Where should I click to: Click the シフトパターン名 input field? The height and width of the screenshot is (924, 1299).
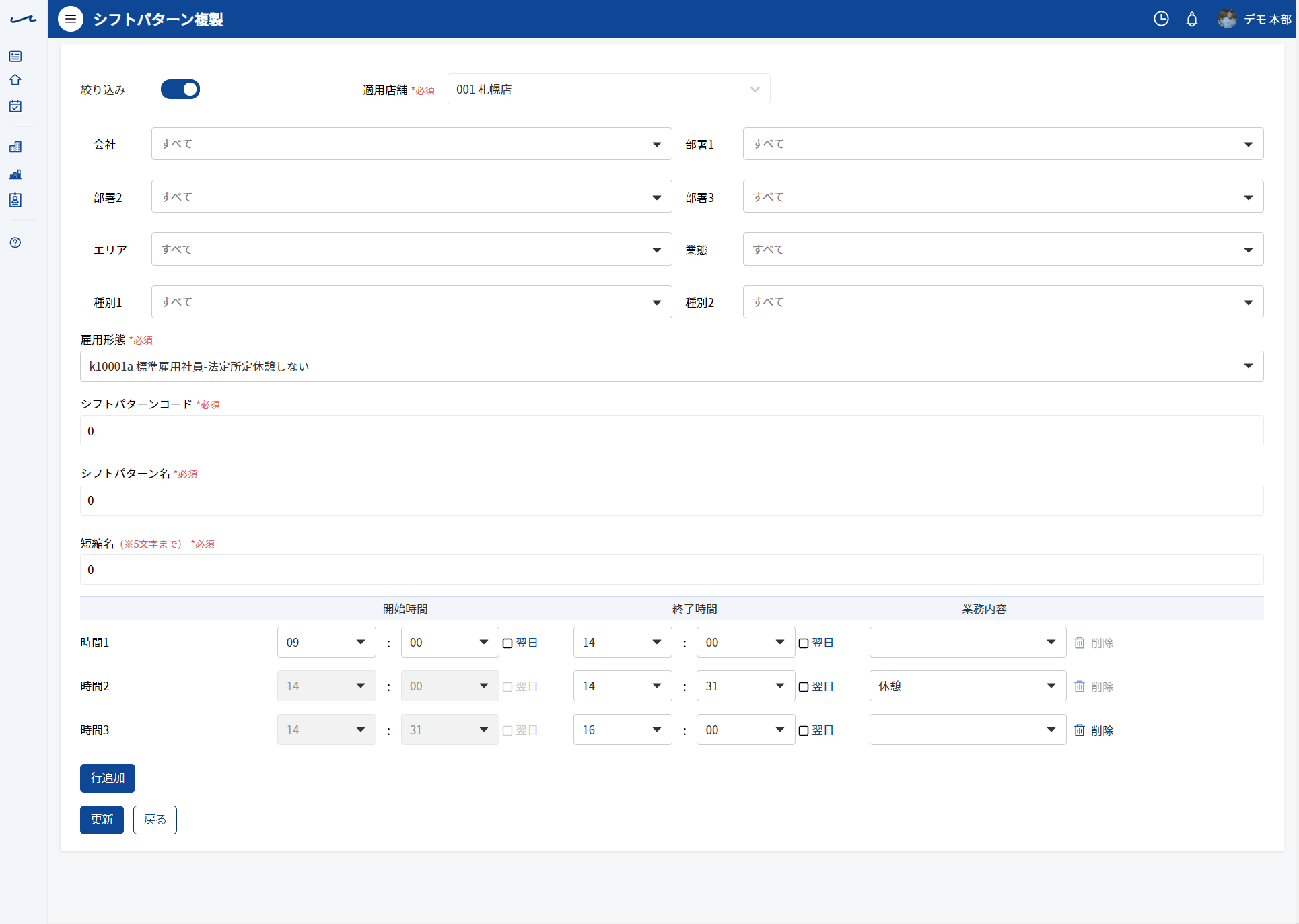point(672,500)
